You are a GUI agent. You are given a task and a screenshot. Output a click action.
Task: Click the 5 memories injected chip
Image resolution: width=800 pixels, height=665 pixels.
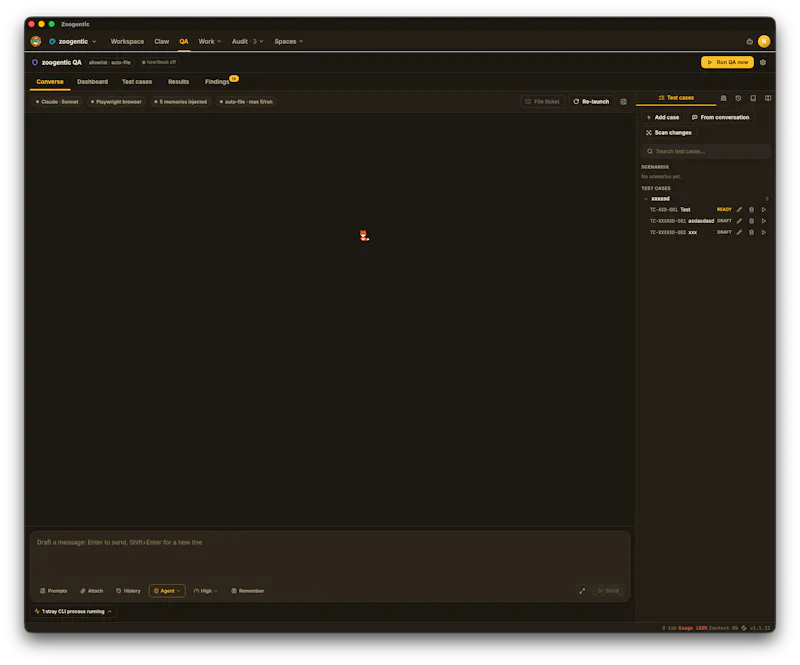(x=181, y=102)
